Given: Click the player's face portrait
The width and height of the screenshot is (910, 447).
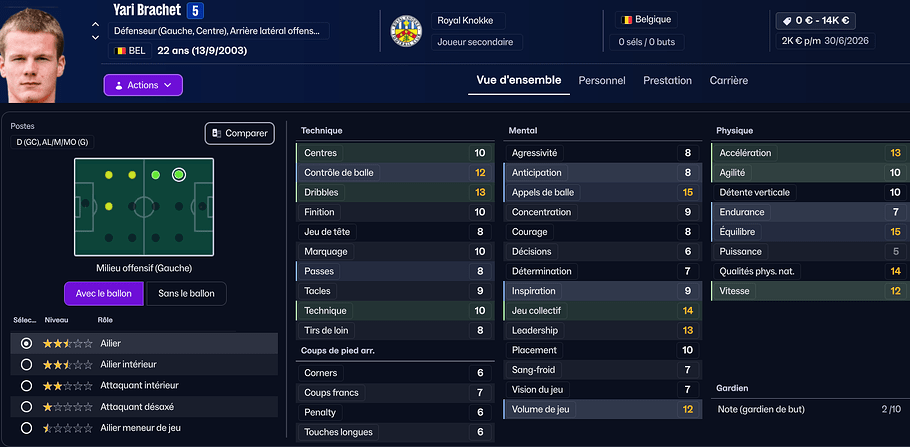Looking at the screenshot, I should 40,50.
